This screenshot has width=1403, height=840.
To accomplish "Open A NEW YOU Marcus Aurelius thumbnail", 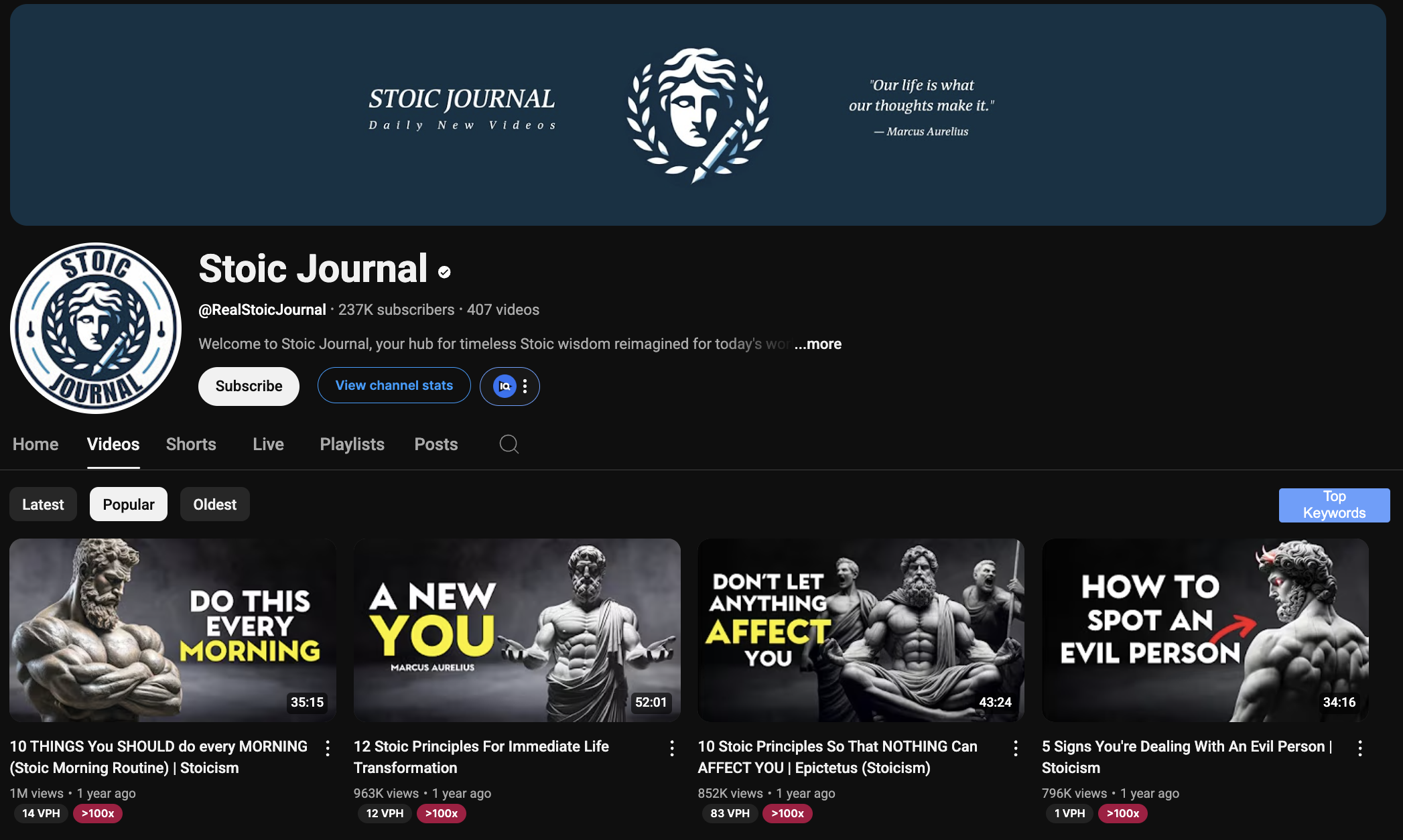I will pyautogui.click(x=517, y=630).
